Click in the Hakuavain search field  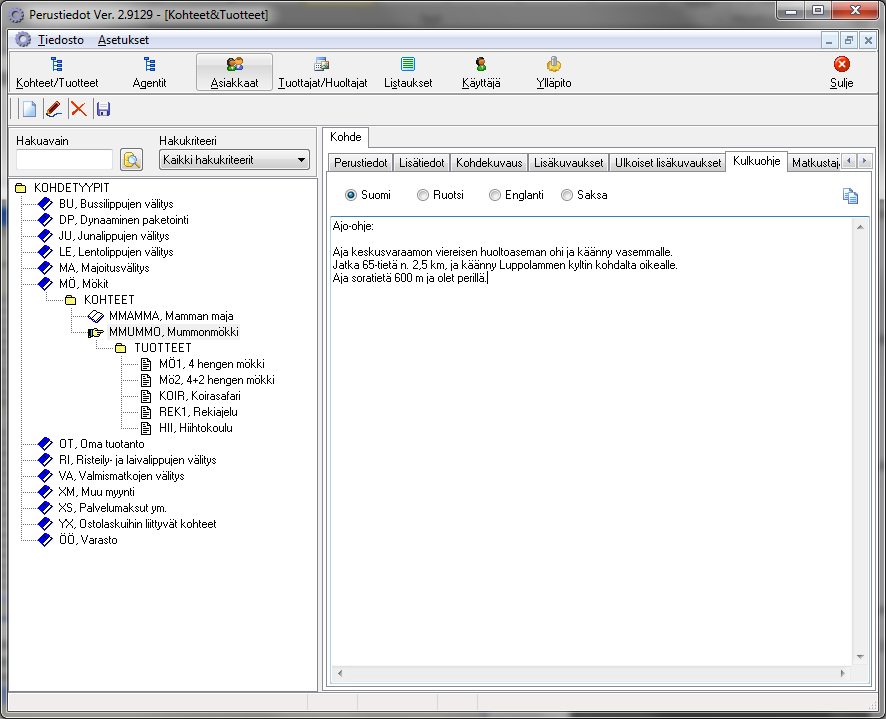click(x=64, y=160)
